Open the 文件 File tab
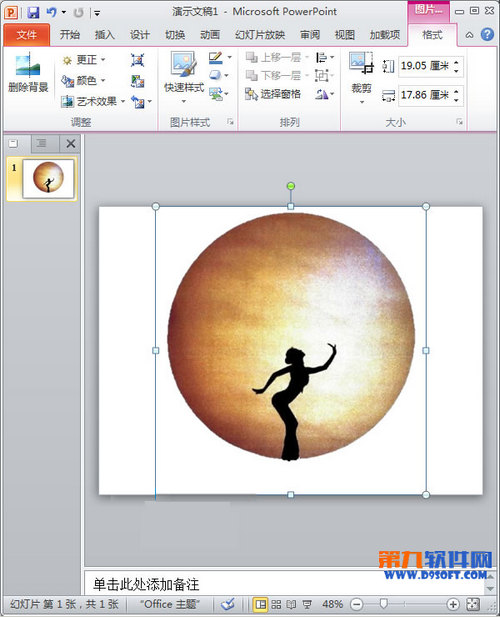 click(x=27, y=35)
